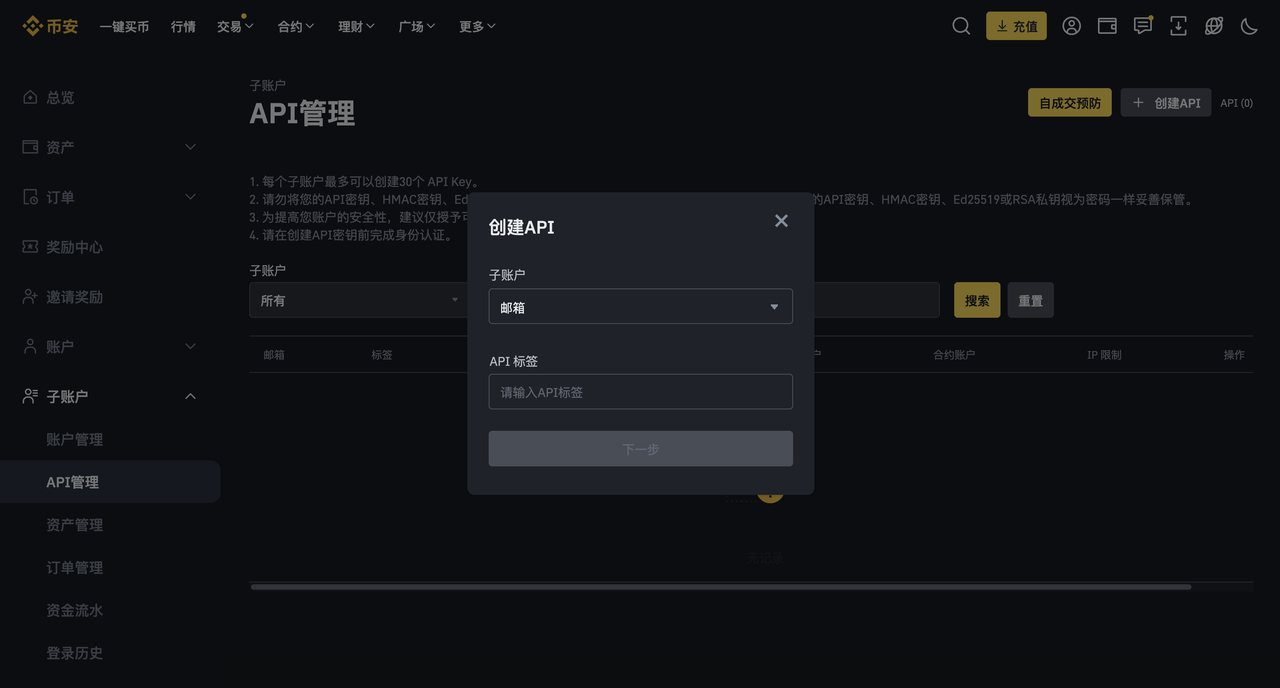Open the 交易 top menu

coord(235,26)
